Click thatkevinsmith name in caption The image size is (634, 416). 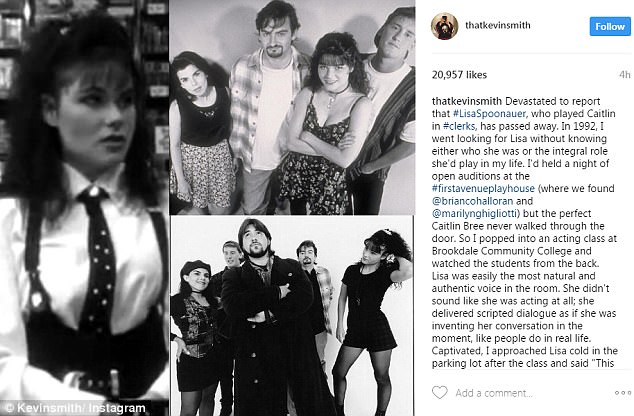coord(467,101)
